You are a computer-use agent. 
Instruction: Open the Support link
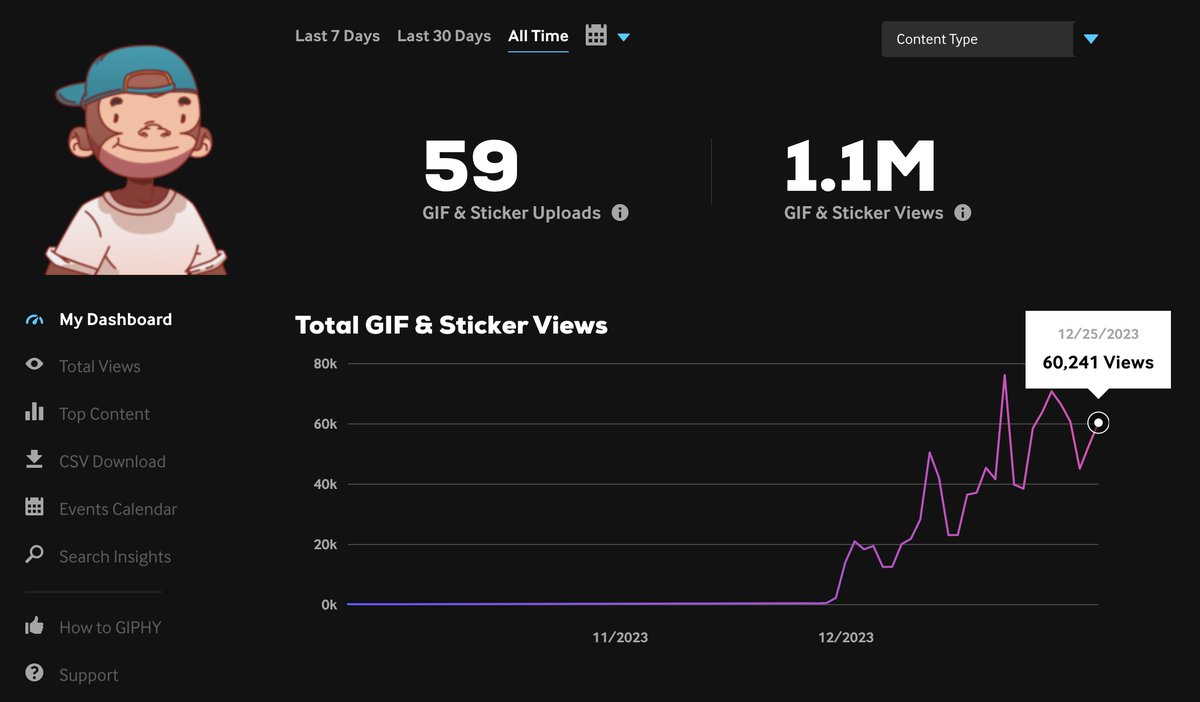coord(88,676)
